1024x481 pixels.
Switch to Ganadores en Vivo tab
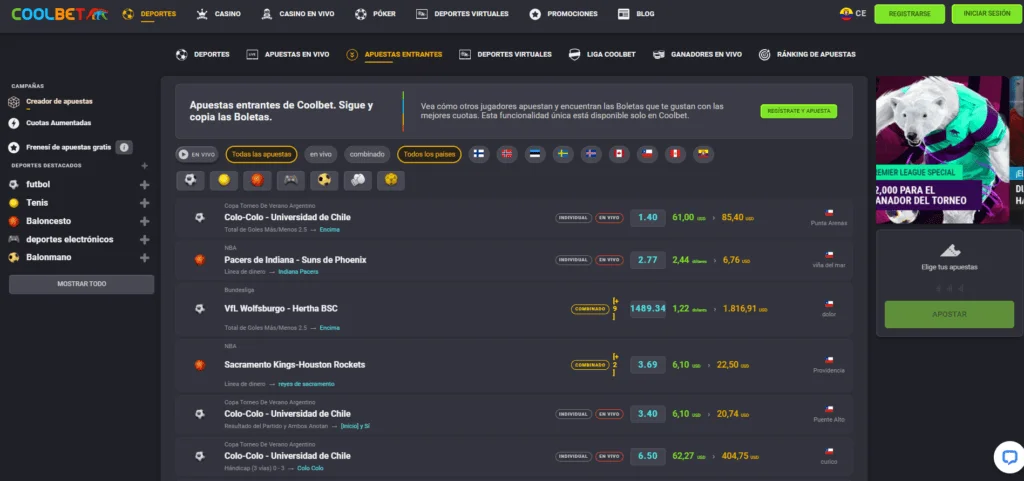(x=697, y=55)
